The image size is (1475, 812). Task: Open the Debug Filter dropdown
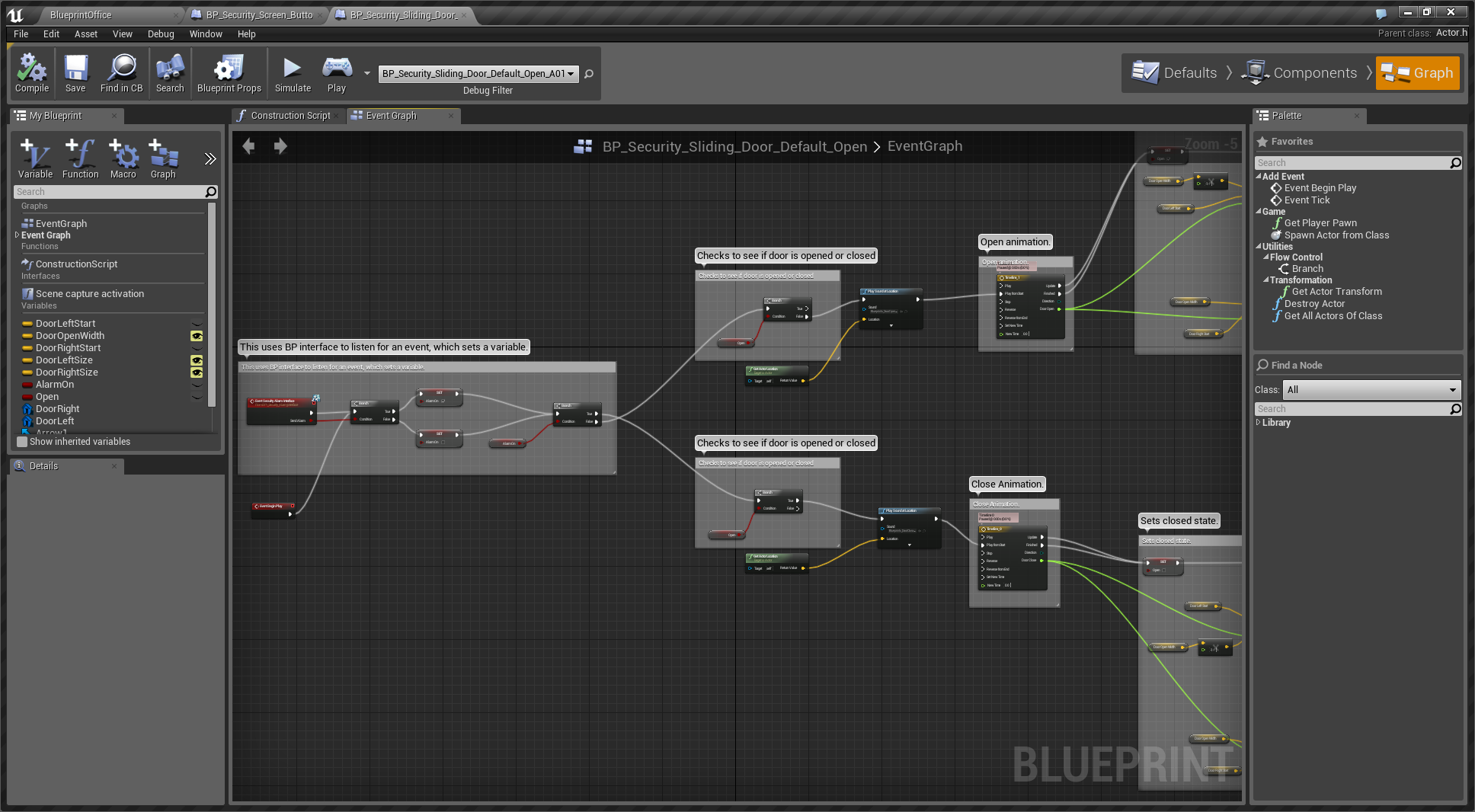[478, 74]
